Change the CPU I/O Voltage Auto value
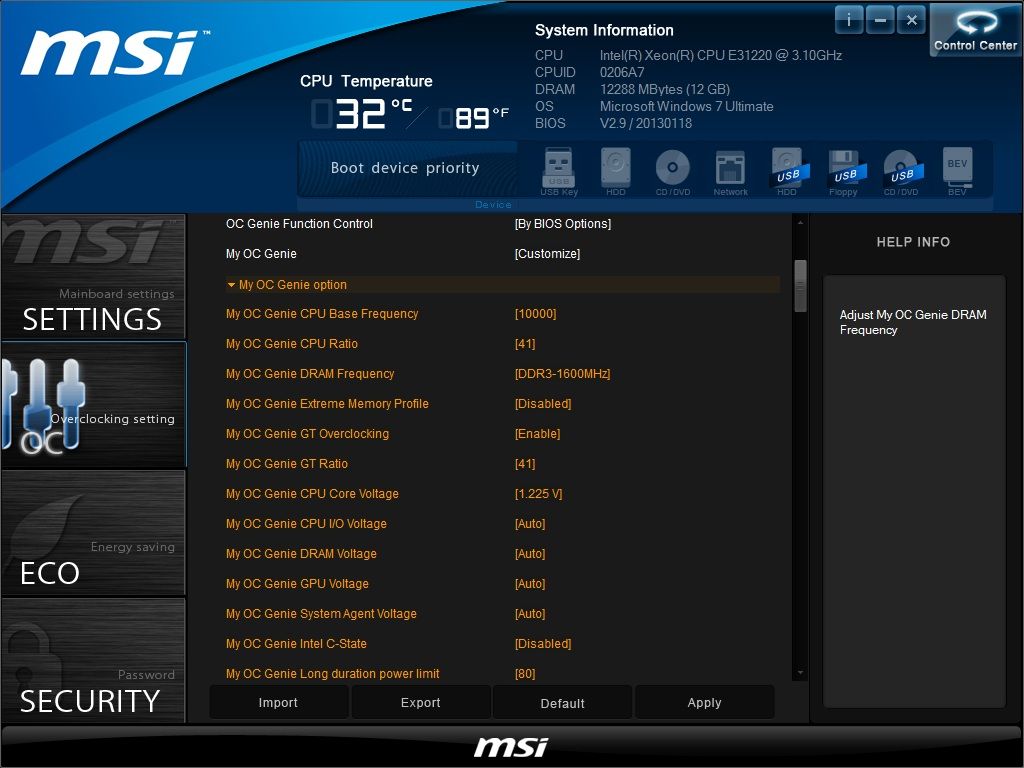Image resolution: width=1024 pixels, height=768 pixels. pyautogui.click(x=530, y=524)
